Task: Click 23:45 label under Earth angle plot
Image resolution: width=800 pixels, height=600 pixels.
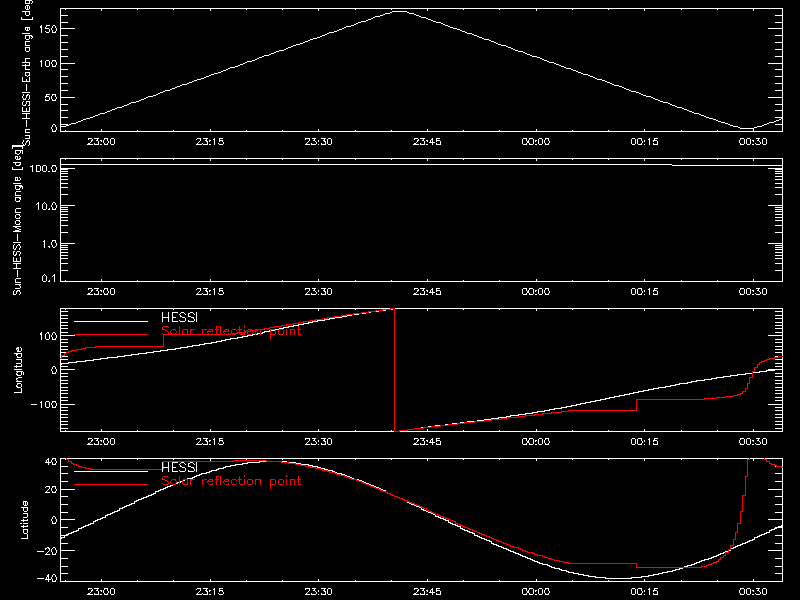Action: [x=427, y=142]
